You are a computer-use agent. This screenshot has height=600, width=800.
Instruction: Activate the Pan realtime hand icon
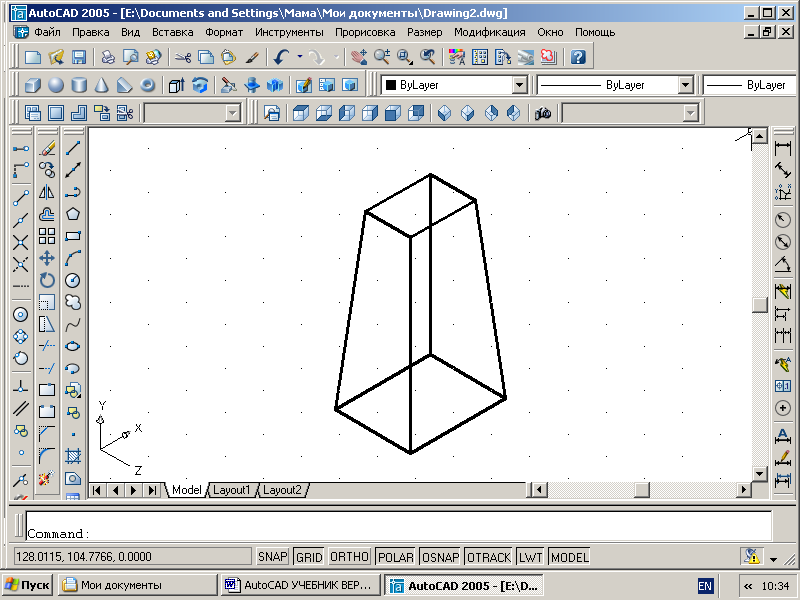359,57
